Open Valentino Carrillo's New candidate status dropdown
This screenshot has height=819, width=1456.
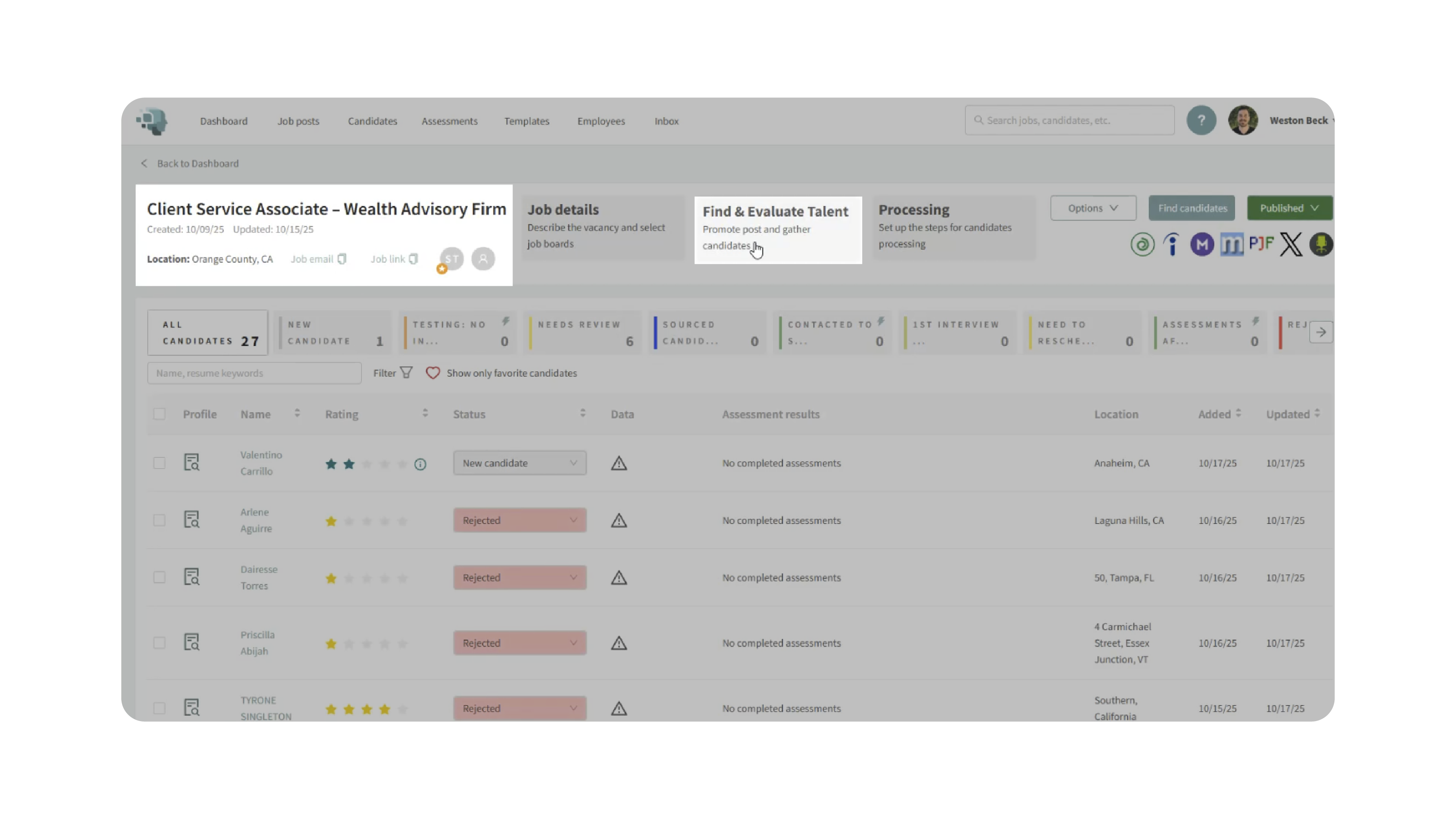pyautogui.click(x=519, y=463)
